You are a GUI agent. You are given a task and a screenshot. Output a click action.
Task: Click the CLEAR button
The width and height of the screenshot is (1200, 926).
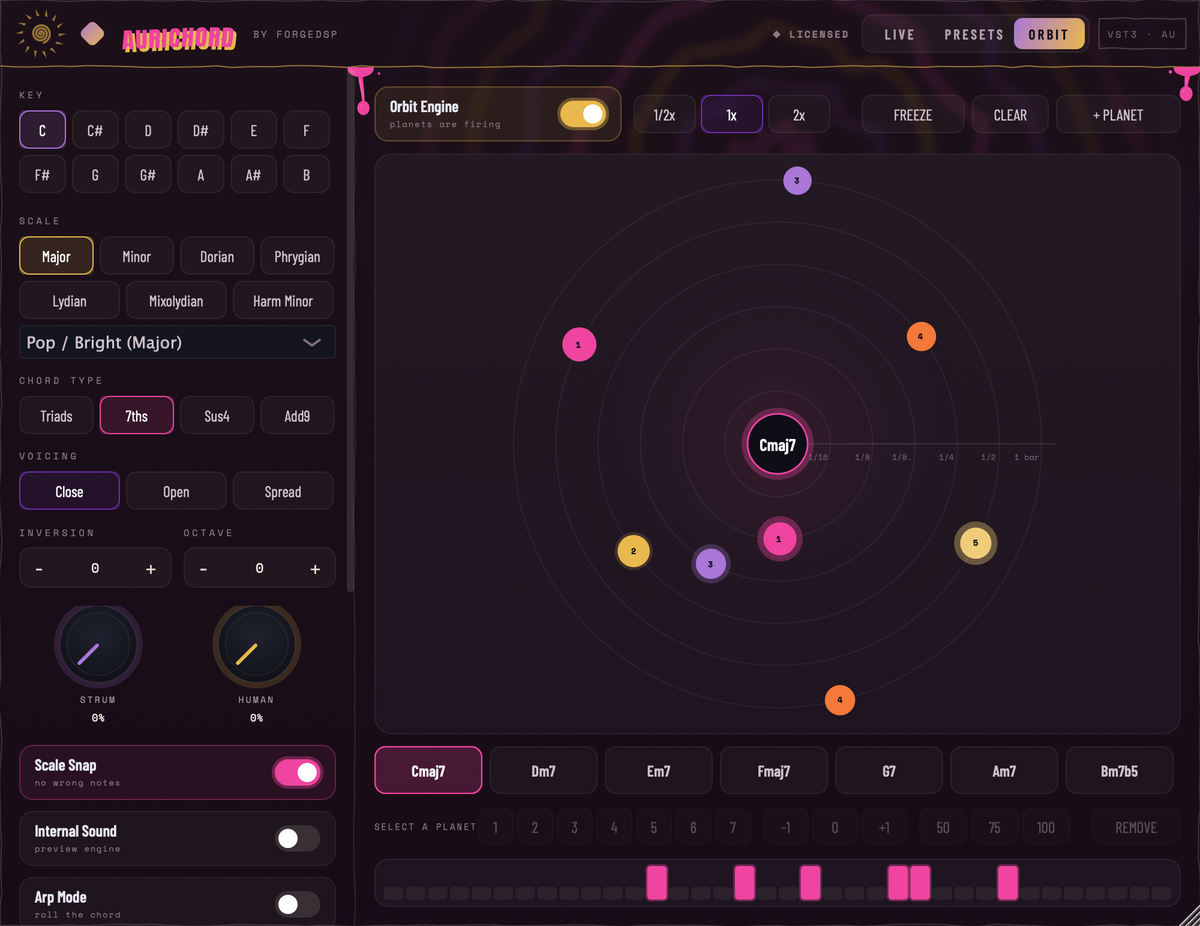(1010, 115)
